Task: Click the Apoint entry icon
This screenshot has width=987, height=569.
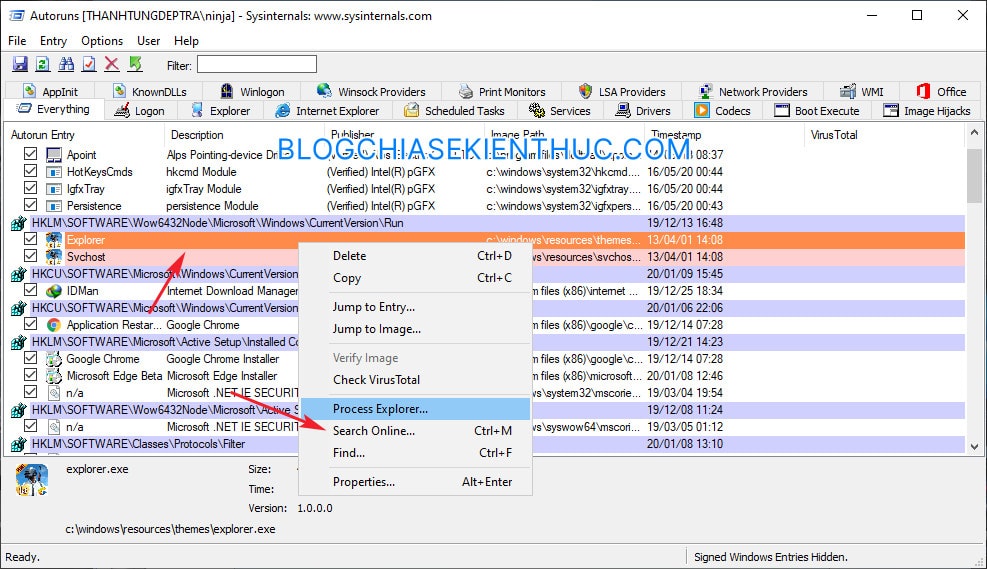Action: pyautogui.click(x=54, y=155)
